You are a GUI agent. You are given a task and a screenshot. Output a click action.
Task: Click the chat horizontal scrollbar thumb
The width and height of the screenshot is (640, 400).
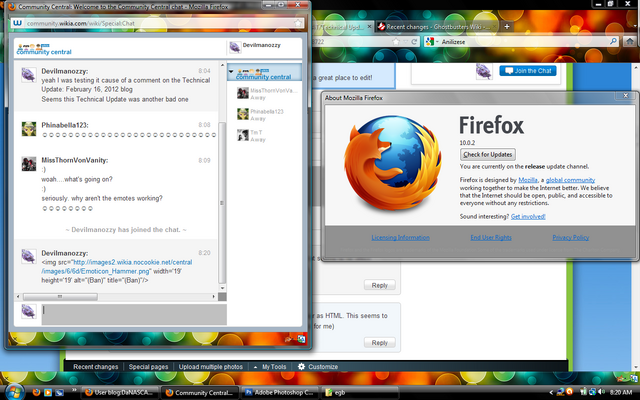click(60, 297)
